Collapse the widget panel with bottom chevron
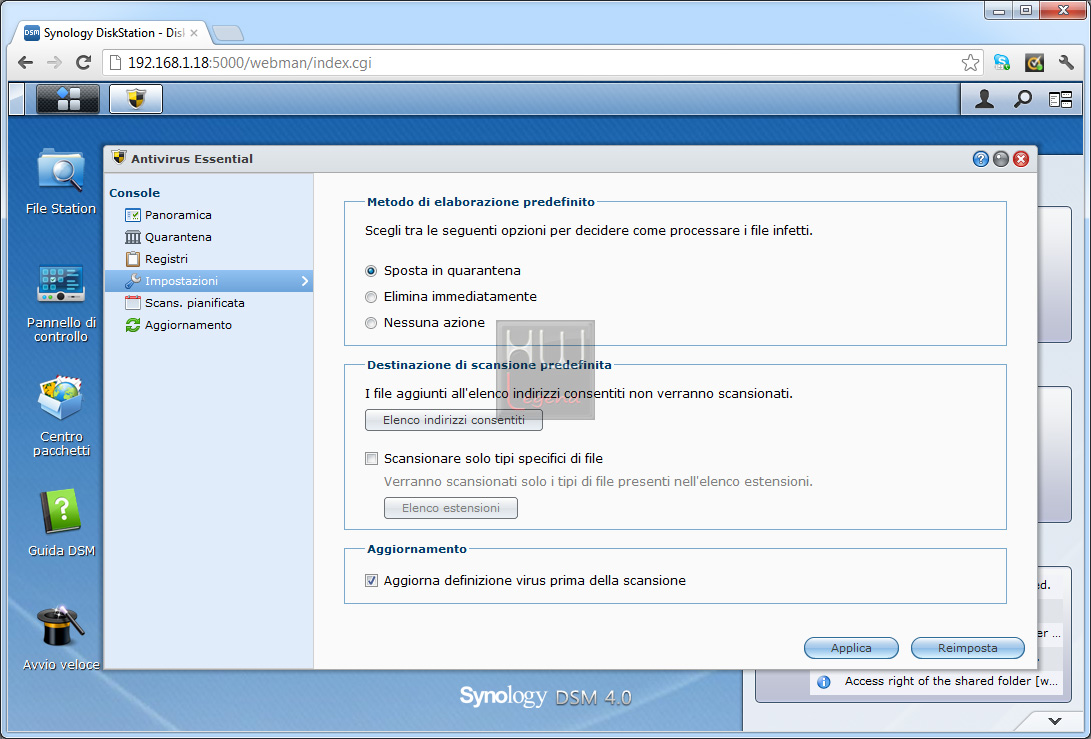 click(1056, 721)
